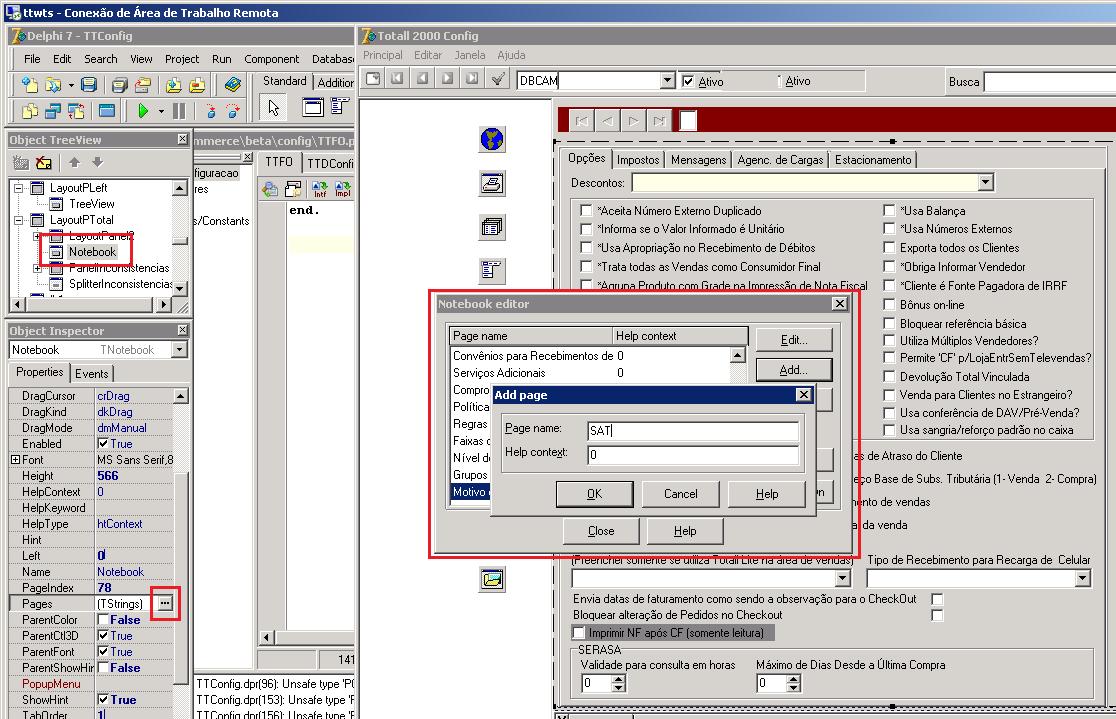This screenshot has width=1116, height=719.
Task: Check 'Usa Balança' checkbox
Action: [889, 210]
